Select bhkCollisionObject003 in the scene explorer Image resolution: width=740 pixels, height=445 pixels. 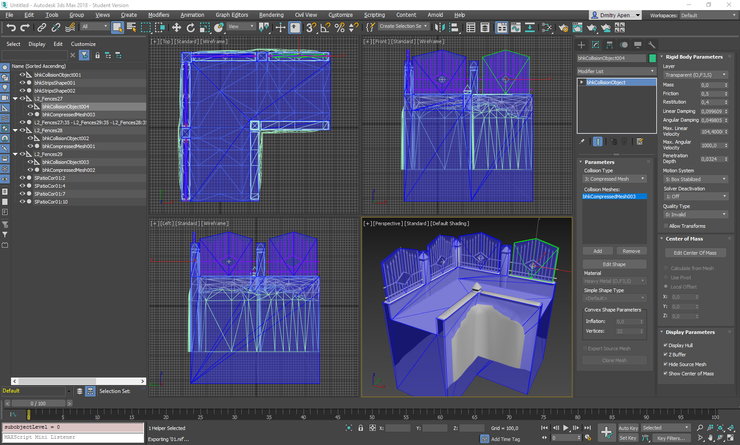(x=66, y=162)
